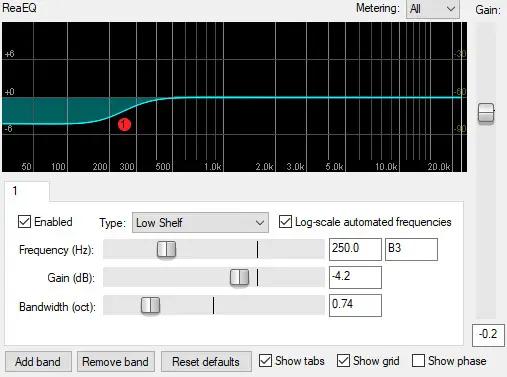Click the 1.0k frequency label on graph
The width and height of the screenshot is (507, 377).
(x=213, y=167)
